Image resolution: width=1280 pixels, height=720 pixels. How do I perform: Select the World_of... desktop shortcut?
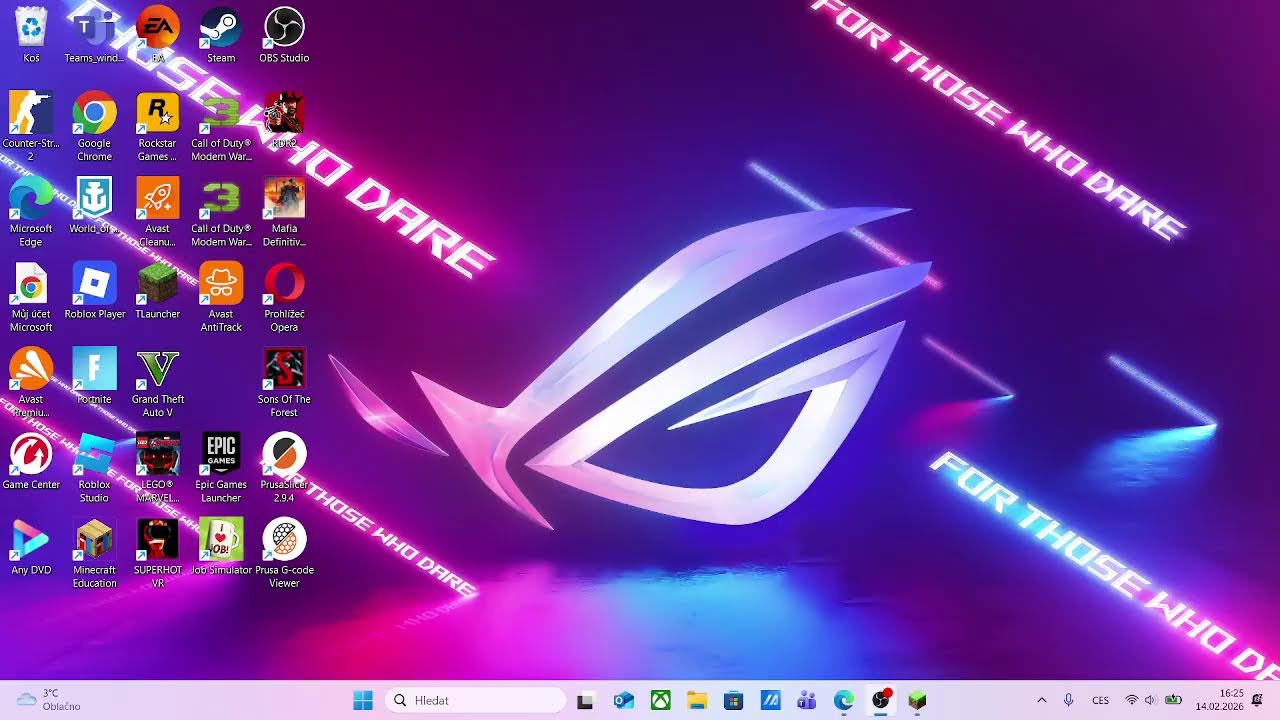[x=94, y=206]
